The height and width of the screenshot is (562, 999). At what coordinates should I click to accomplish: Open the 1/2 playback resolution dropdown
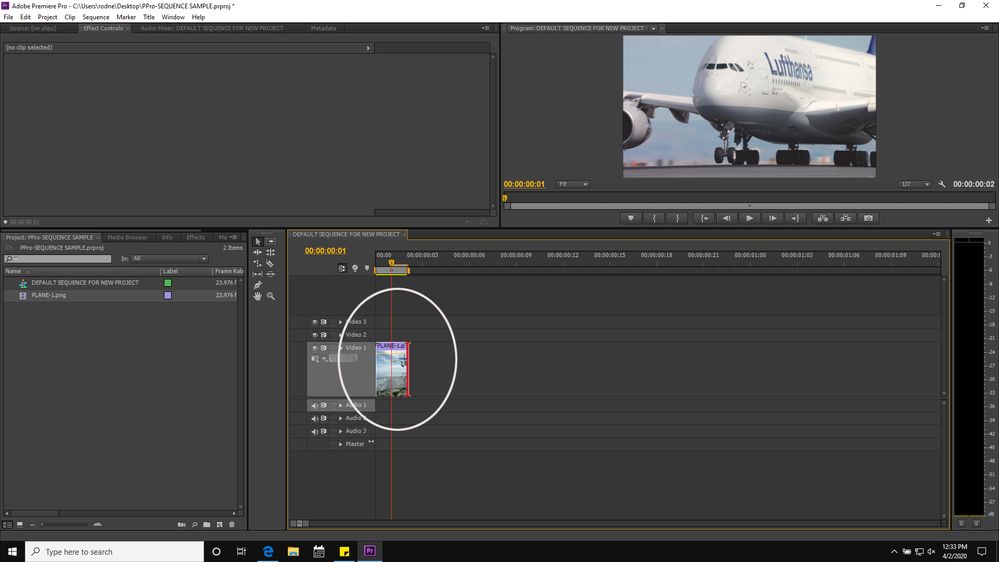click(x=915, y=184)
